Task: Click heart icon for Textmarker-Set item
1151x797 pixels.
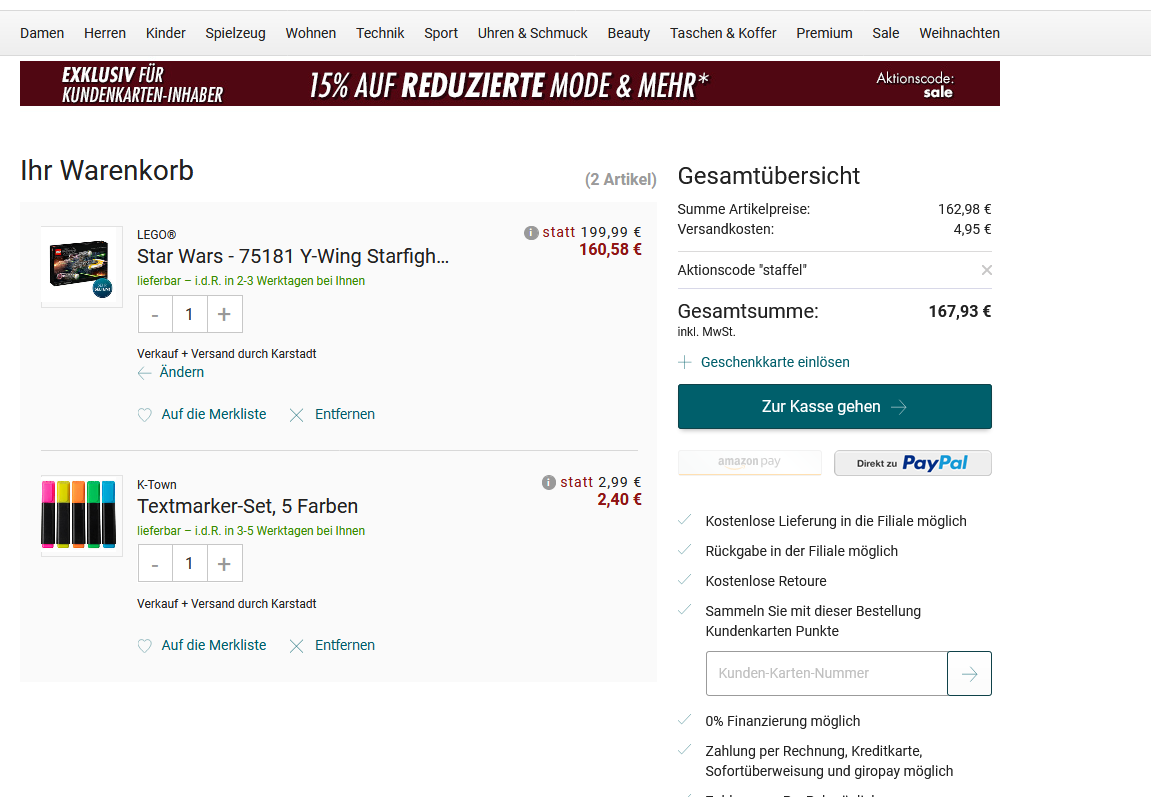Action: [145, 646]
